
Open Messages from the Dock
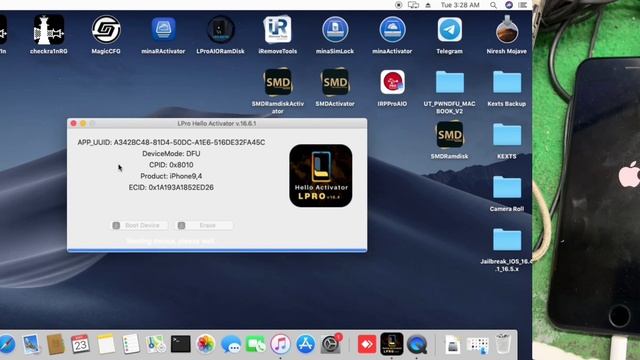(x=231, y=345)
